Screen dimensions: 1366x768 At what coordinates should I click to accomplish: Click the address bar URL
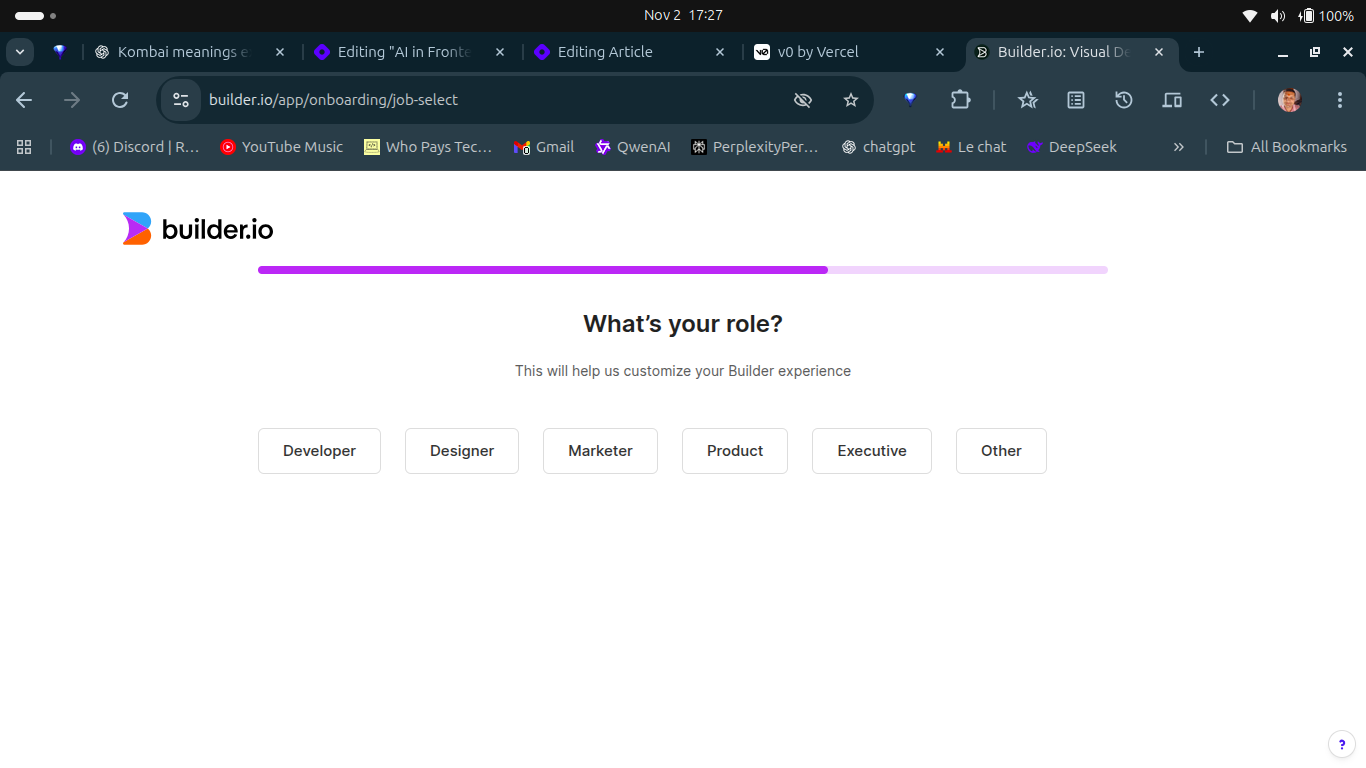tap(333, 100)
